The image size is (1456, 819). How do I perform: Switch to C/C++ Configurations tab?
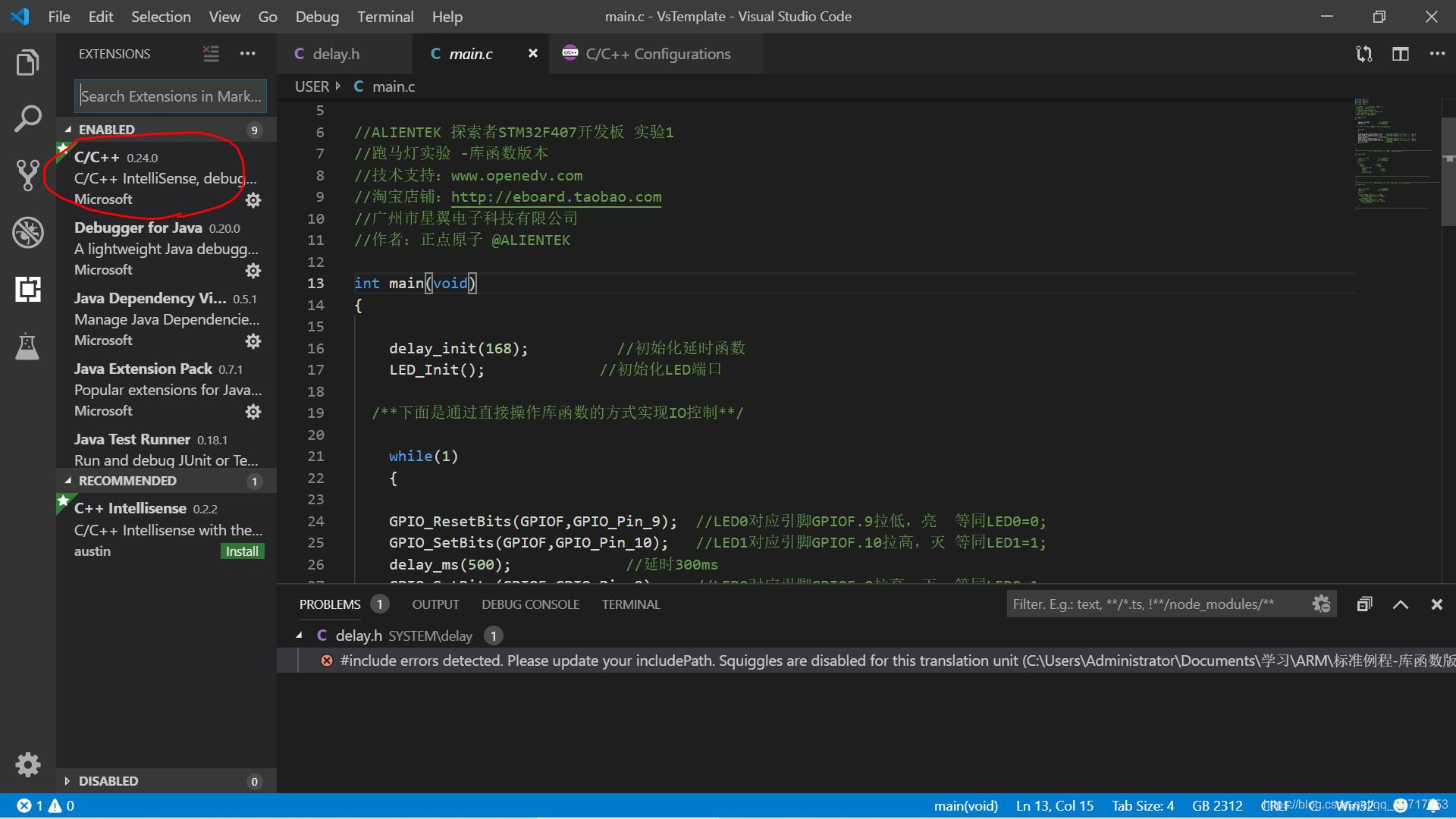[656, 54]
